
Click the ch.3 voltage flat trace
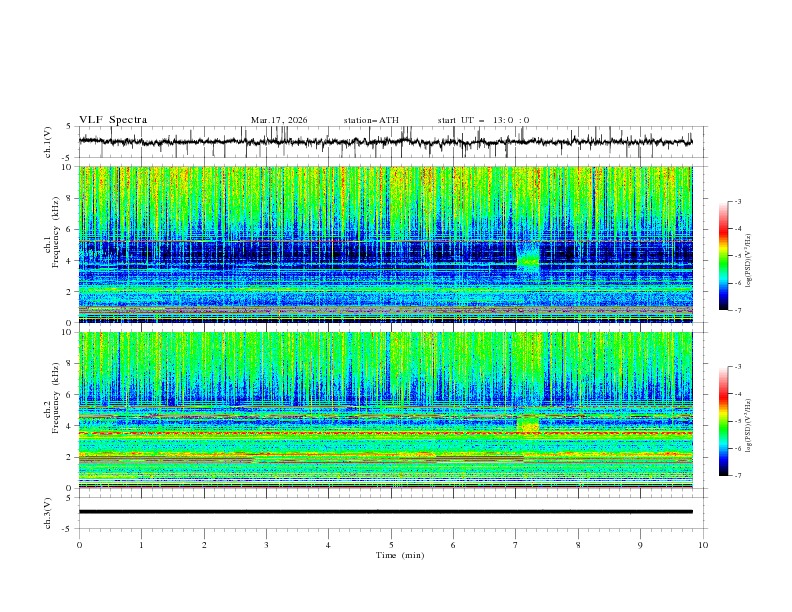[x=386, y=512]
